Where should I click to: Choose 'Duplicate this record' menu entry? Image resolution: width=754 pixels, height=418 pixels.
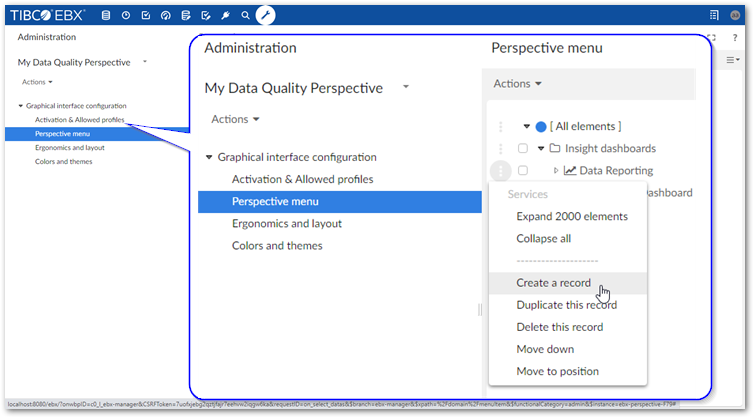(x=566, y=305)
